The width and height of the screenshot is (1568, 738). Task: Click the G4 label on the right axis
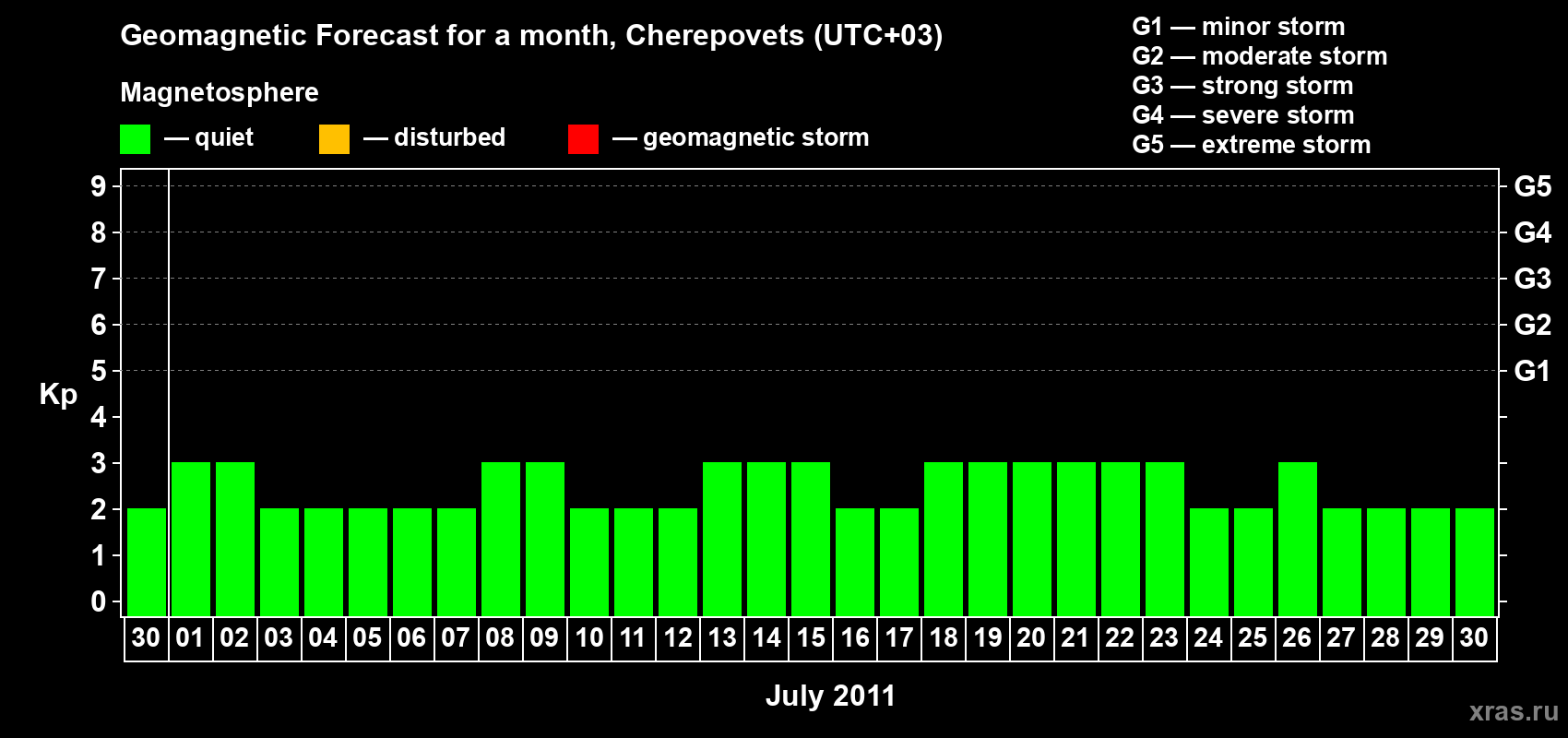pyautogui.click(x=1533, y=232)
